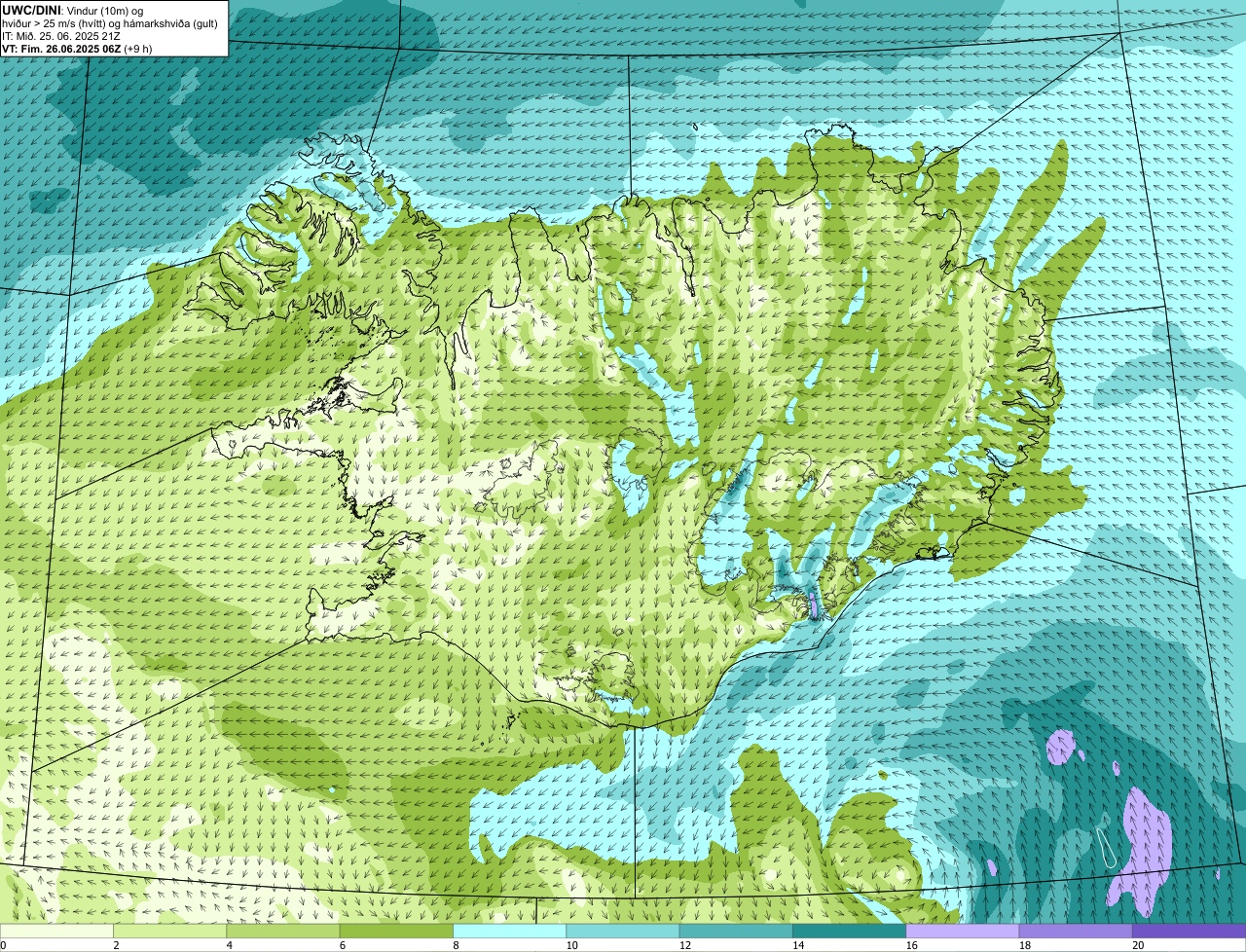The height and width of the screenshot is (952, 1246).
Task: Choose the 12–14 m/s teal legend segment
Action: tap(736, 931)
